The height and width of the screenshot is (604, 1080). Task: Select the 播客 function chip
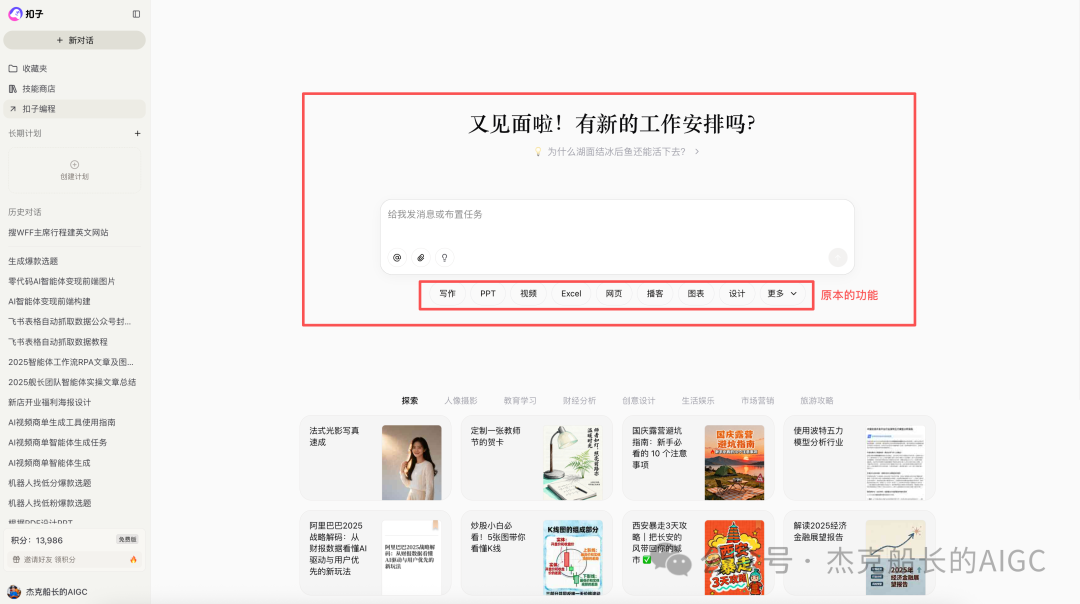pyautogui.click(x=655, y=293)
